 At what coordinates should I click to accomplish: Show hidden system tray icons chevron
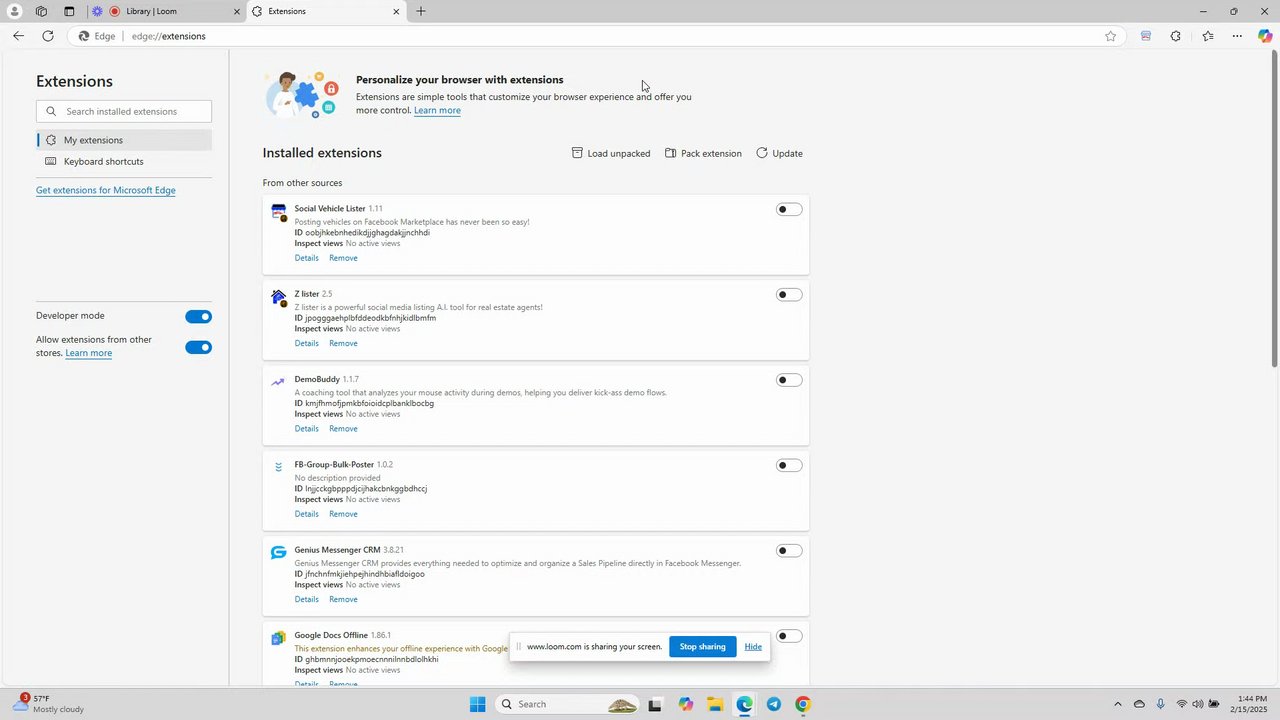click(1118, 704)
